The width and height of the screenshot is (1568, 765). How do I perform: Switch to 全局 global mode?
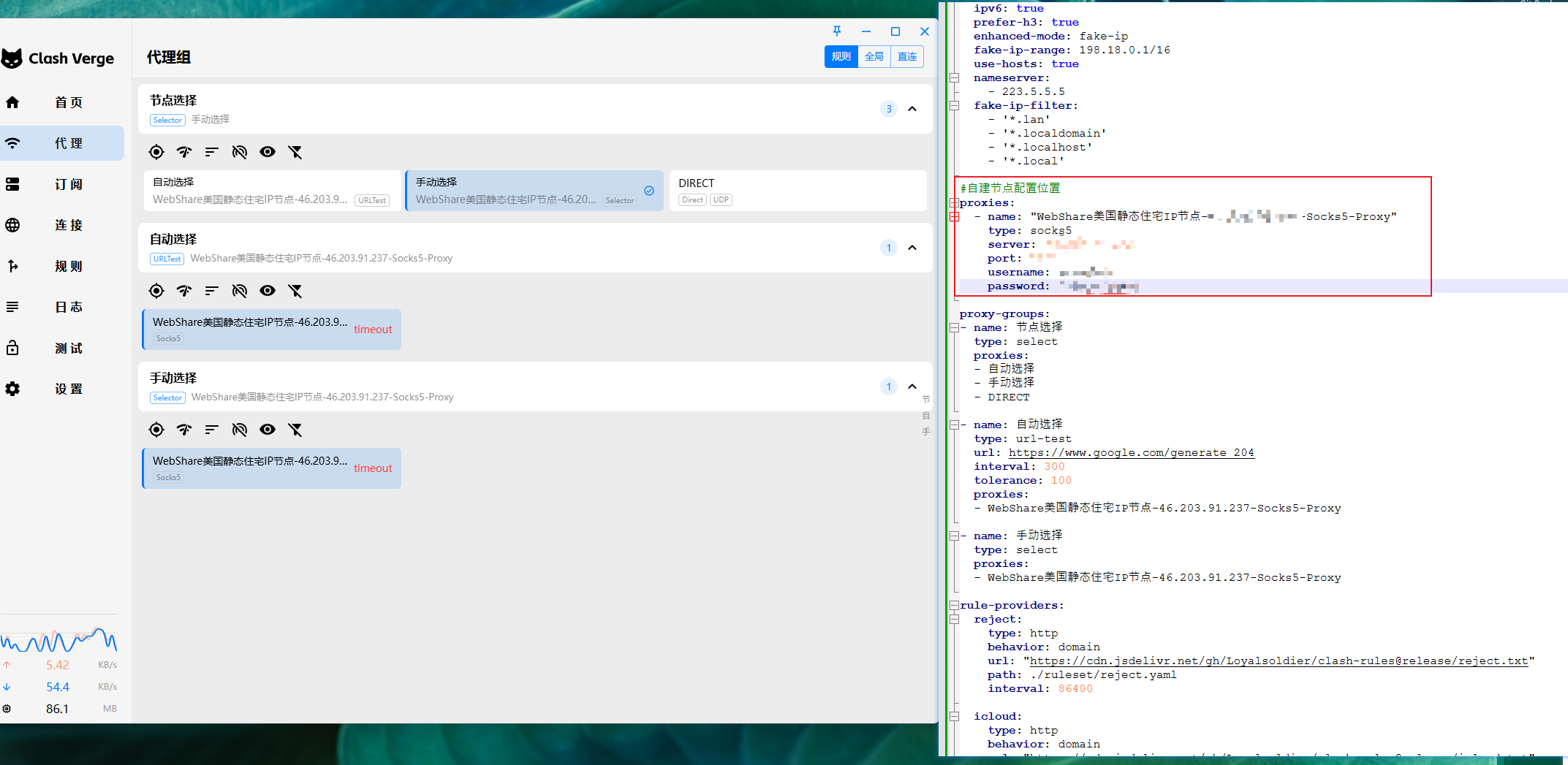[x=874, y=57]
